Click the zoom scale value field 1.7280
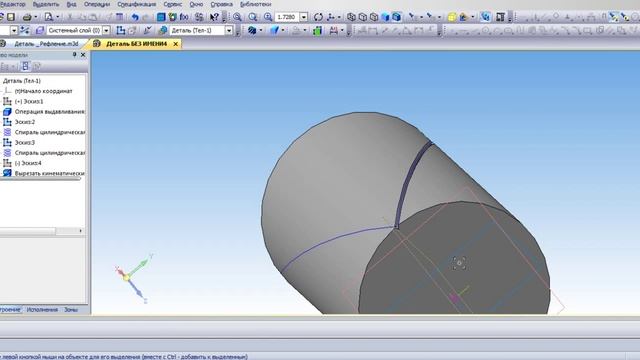 pyautogui.click(x=287, y=17)
